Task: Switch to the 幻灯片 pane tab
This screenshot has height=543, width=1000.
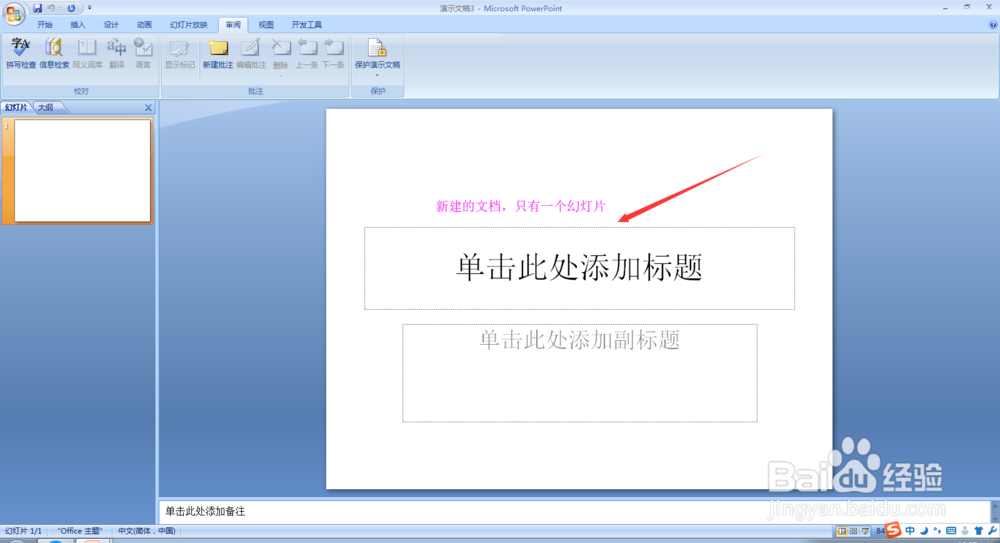Action: 16,107
